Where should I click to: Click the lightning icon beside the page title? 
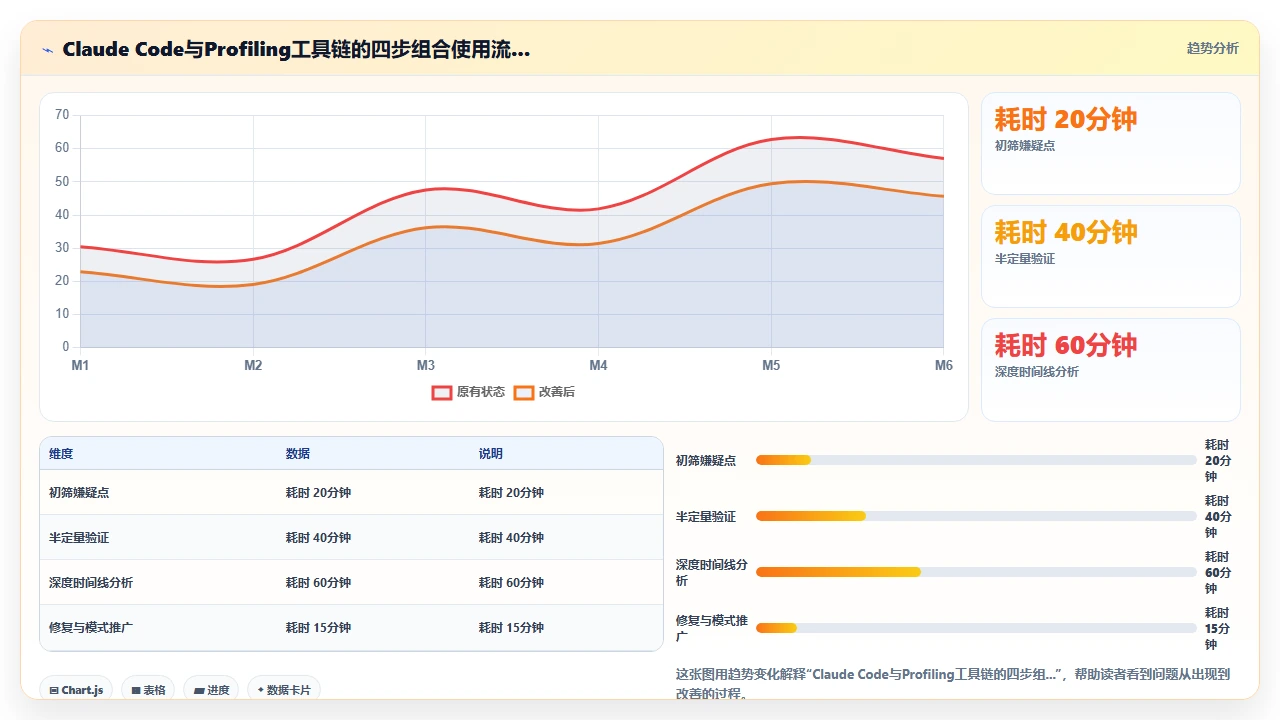point(48,50)
